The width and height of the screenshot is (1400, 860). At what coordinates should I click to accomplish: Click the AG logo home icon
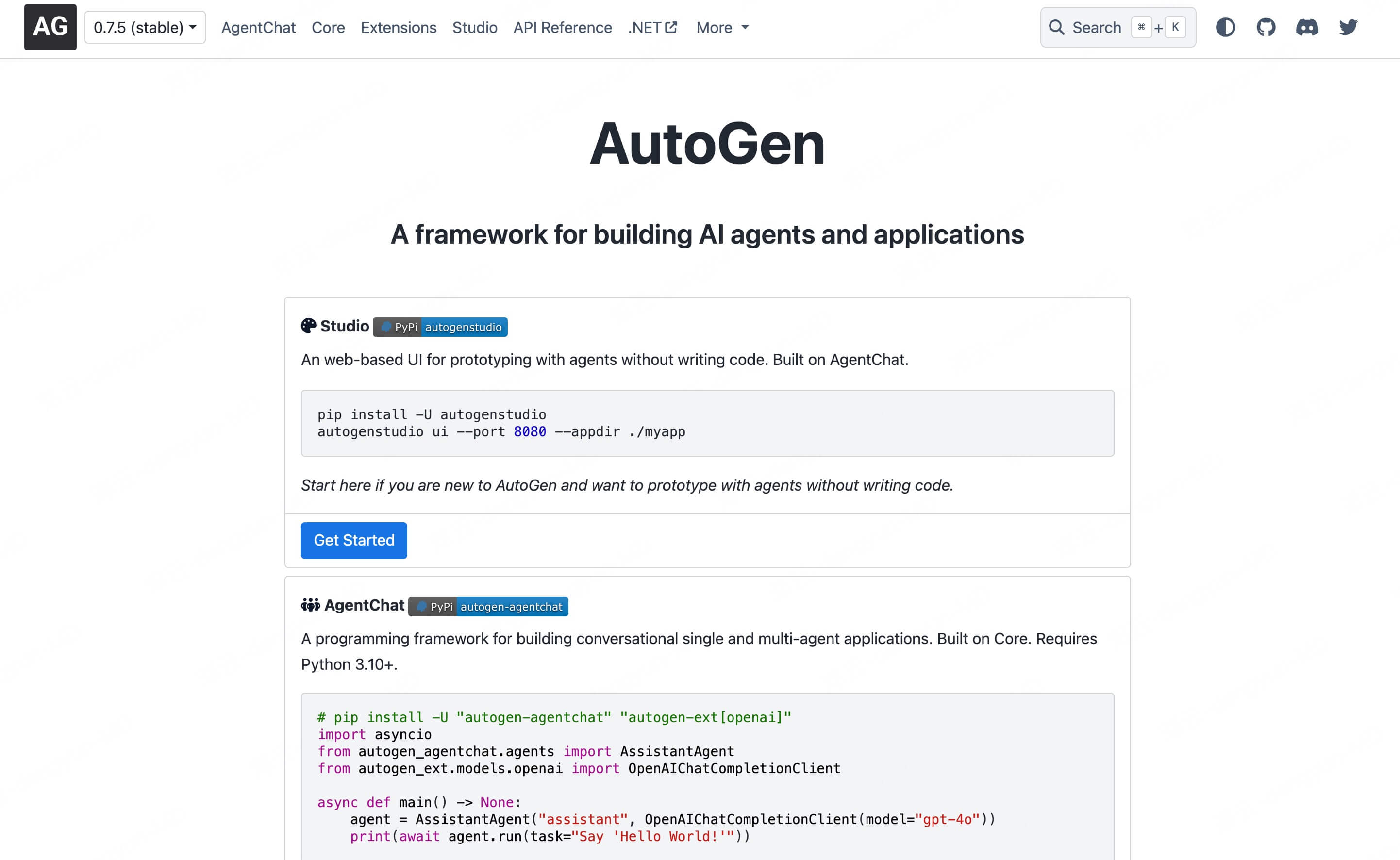click(50, 27)
